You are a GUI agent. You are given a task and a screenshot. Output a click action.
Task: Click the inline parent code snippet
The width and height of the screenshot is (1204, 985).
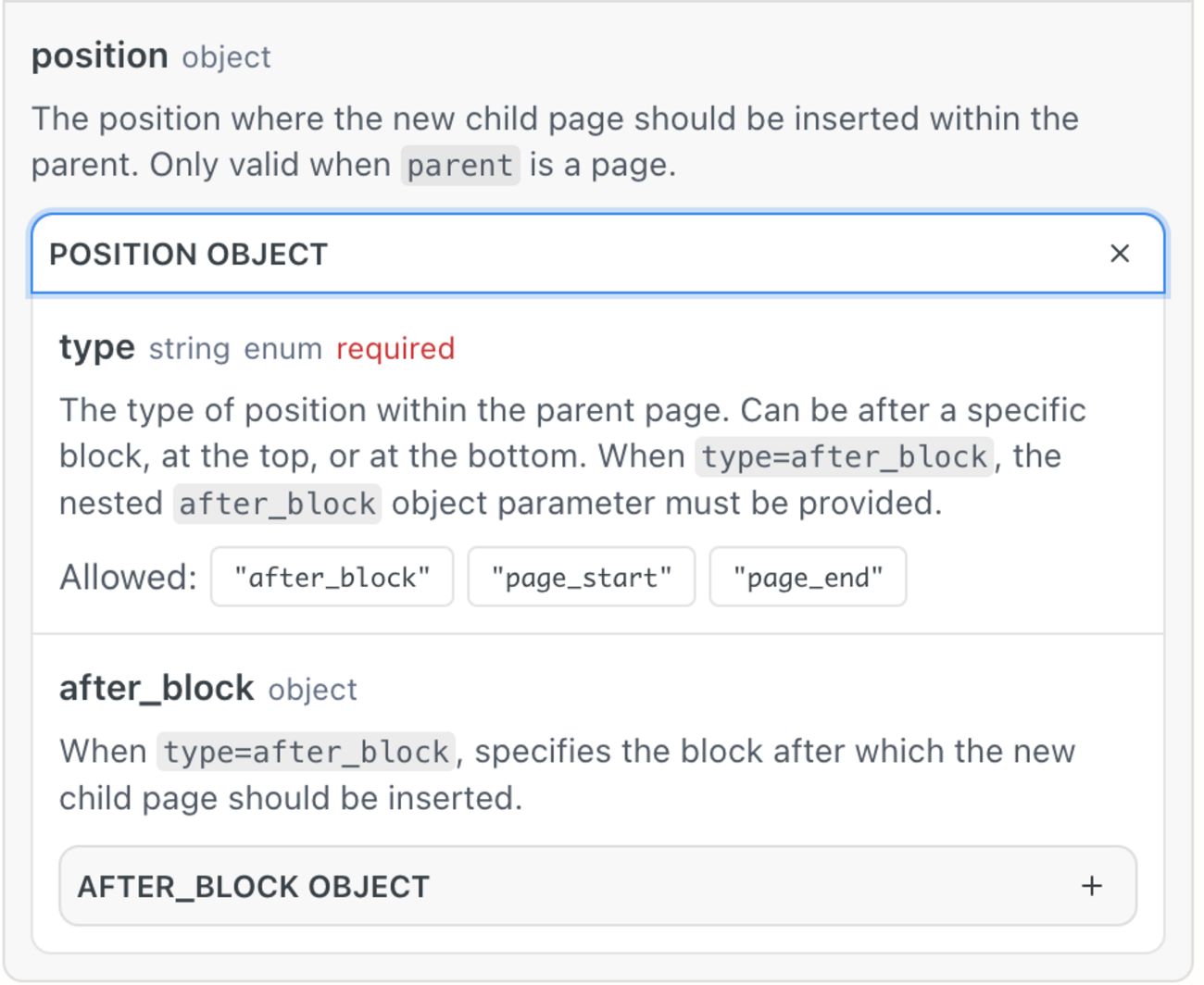tap(459, 165)
